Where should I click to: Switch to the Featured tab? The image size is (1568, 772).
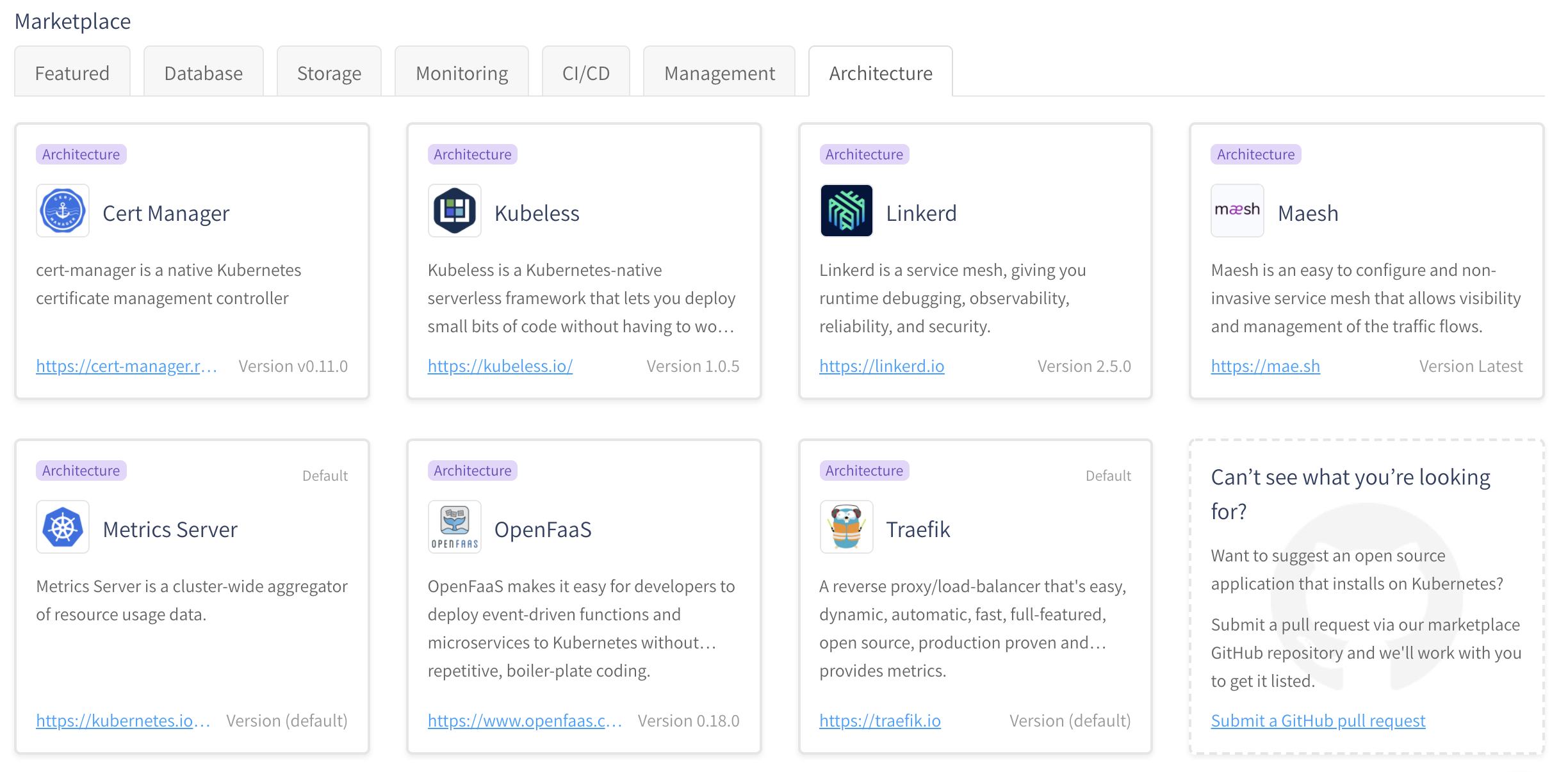[x=72, y=72]
